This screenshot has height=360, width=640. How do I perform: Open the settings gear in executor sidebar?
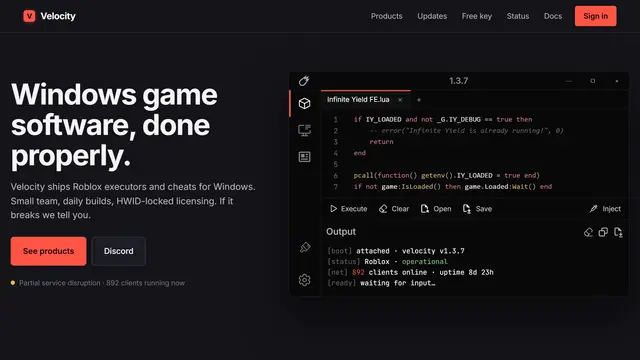(304, 280)
